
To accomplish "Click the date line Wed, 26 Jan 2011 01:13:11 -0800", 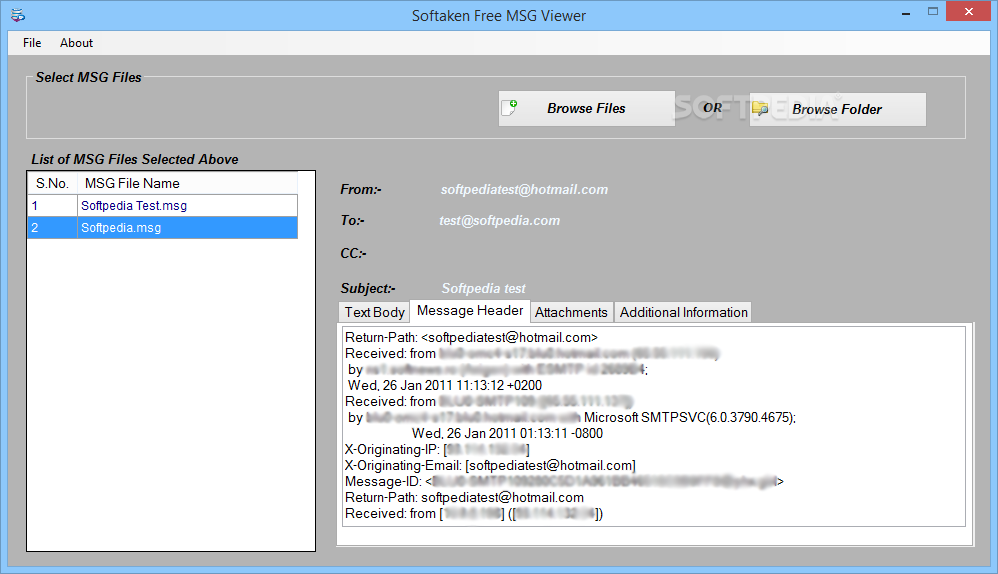I will coord(507,434).
